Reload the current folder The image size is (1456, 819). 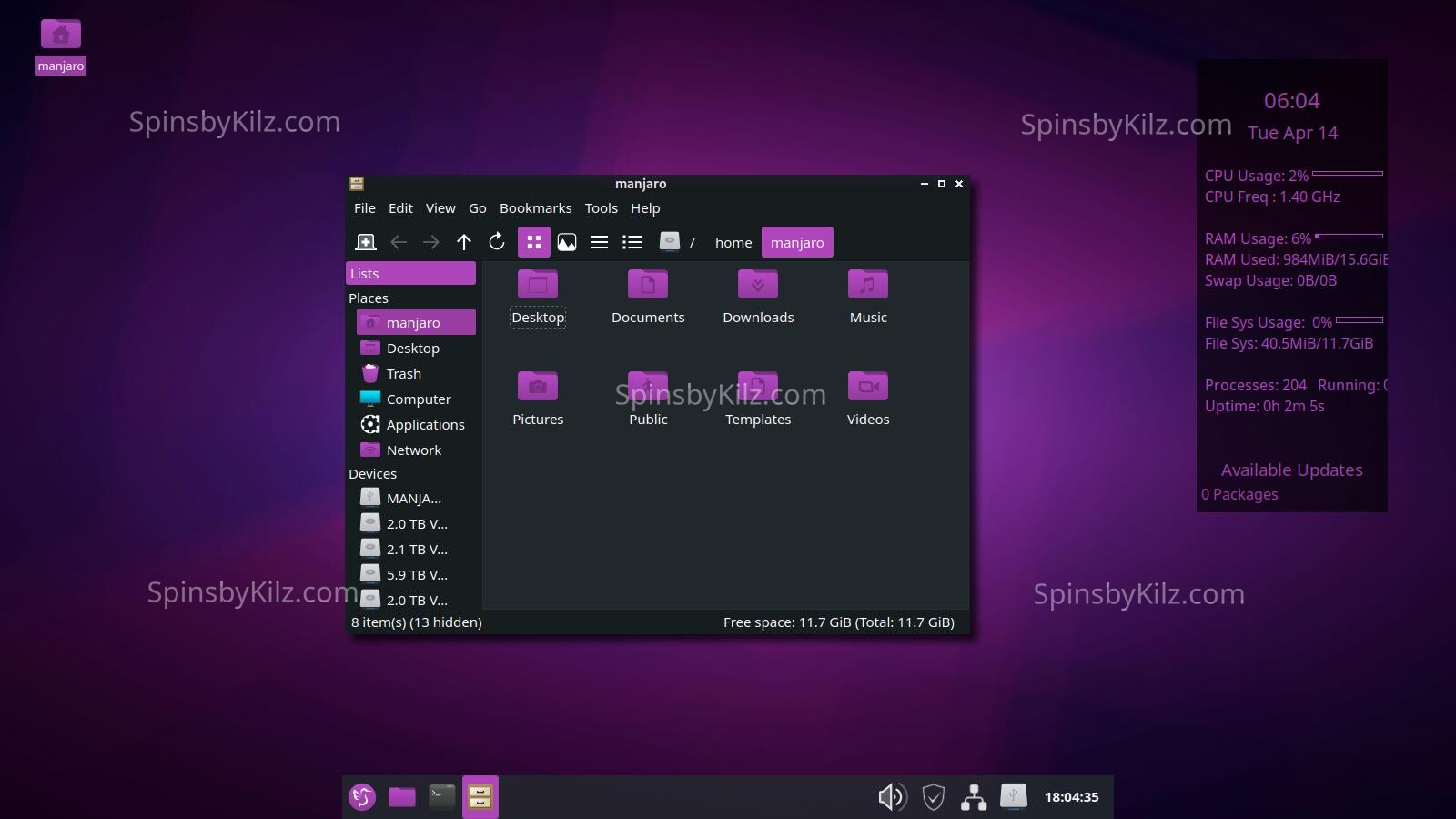pyautogui.click(x=497, y=242)
